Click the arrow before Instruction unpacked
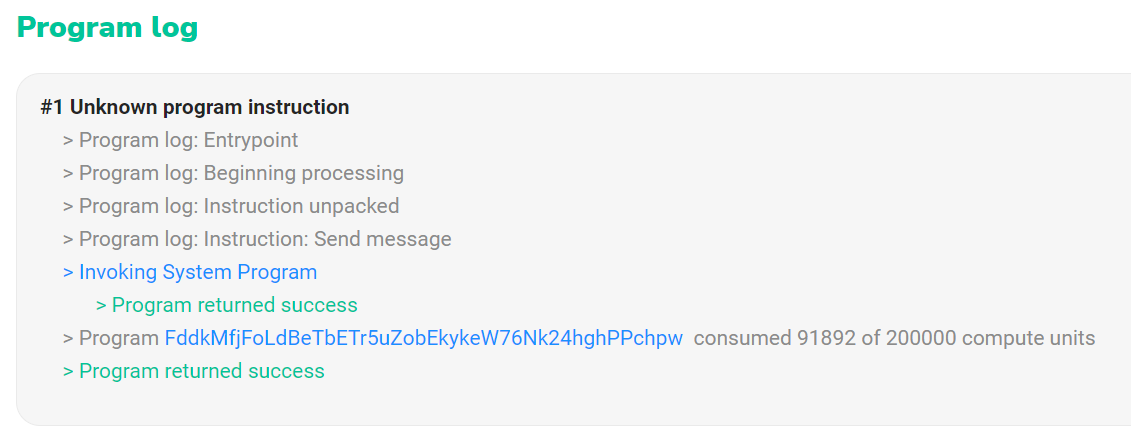Image resolution: width=1131 pixels, height=441 pixels. tap(68, 206)
